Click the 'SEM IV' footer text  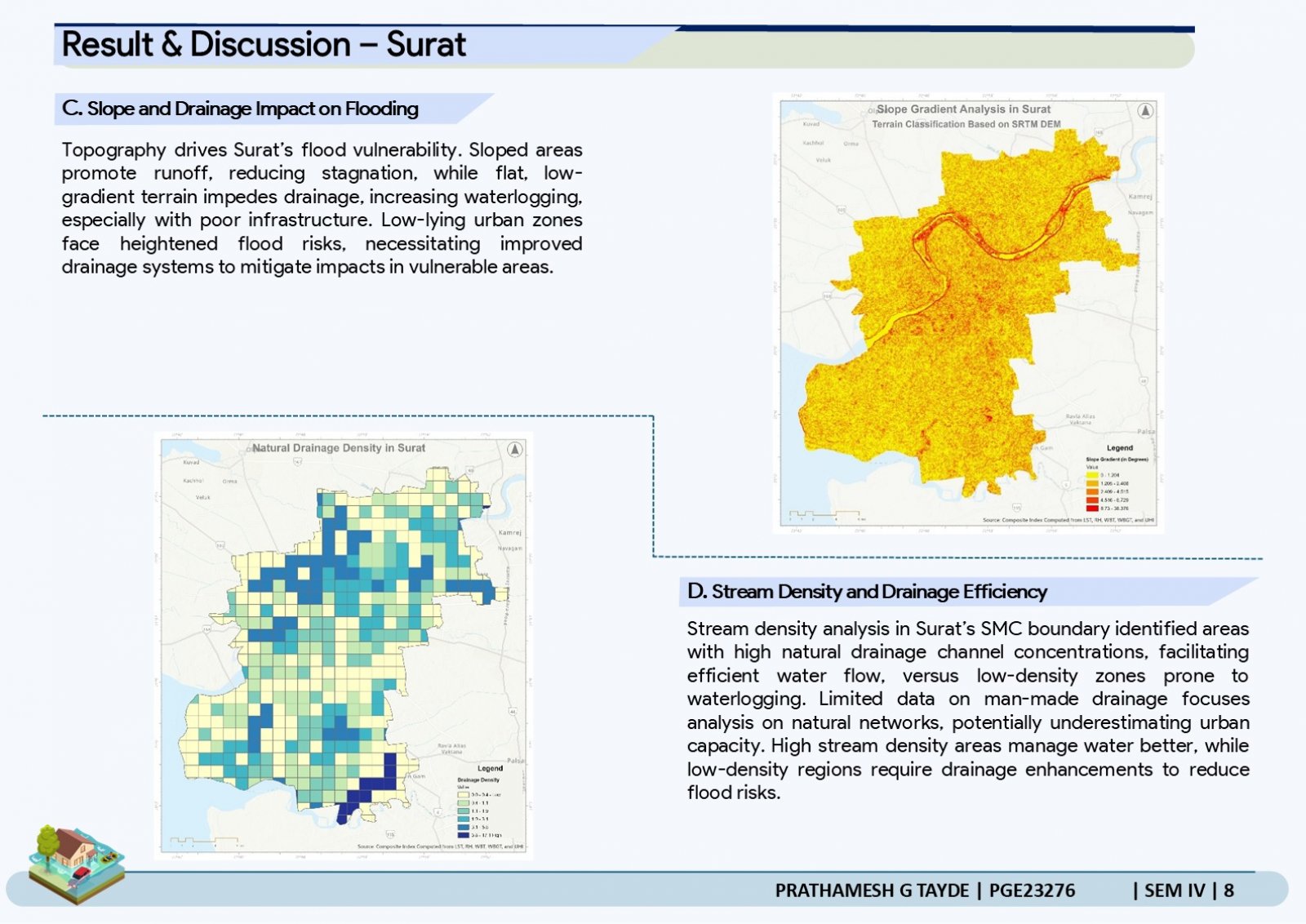pos(1175,891)
